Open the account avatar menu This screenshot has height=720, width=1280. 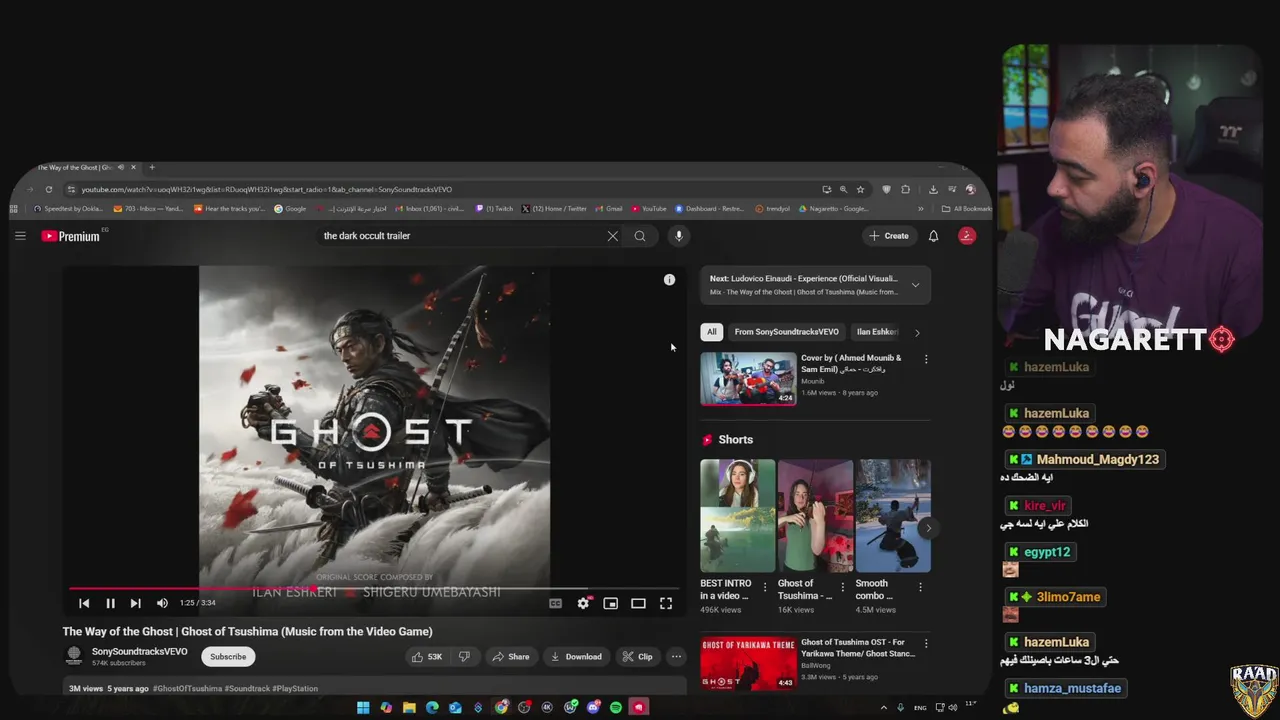tap(966, 236)
